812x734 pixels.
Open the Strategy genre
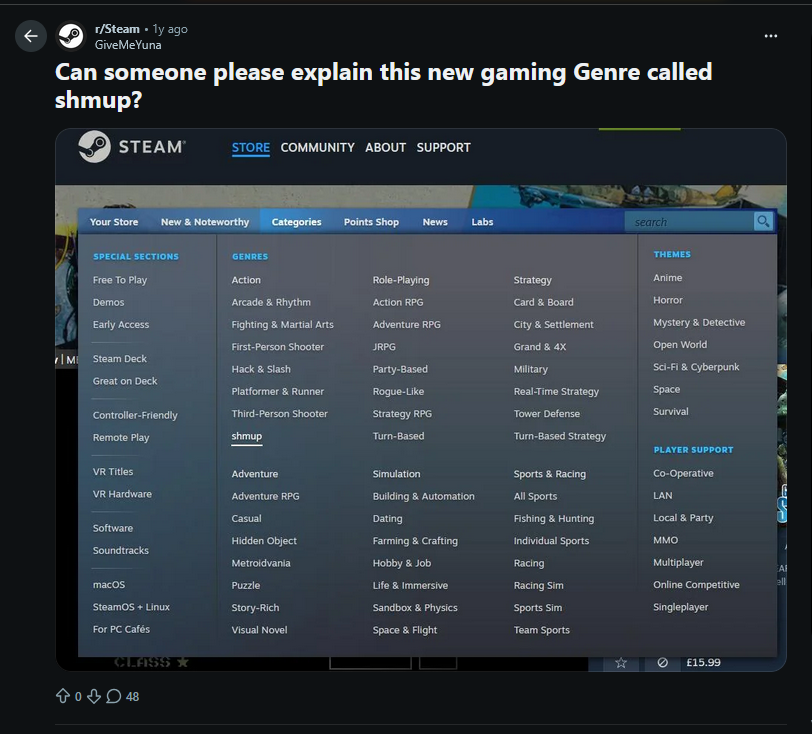(532, 280)
